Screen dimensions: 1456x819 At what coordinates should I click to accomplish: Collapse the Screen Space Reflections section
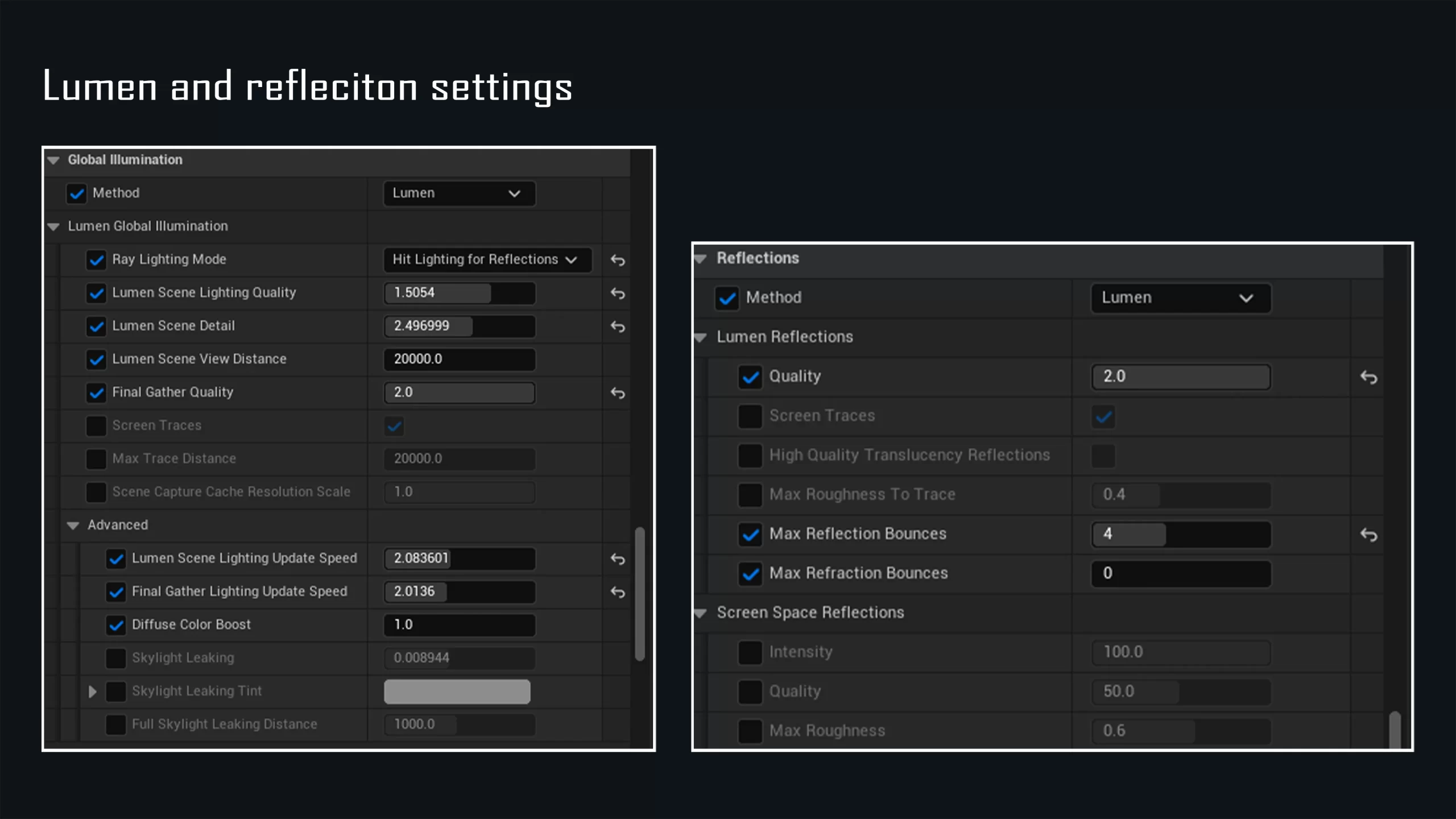pyautogui.click(x=700, y=613)
